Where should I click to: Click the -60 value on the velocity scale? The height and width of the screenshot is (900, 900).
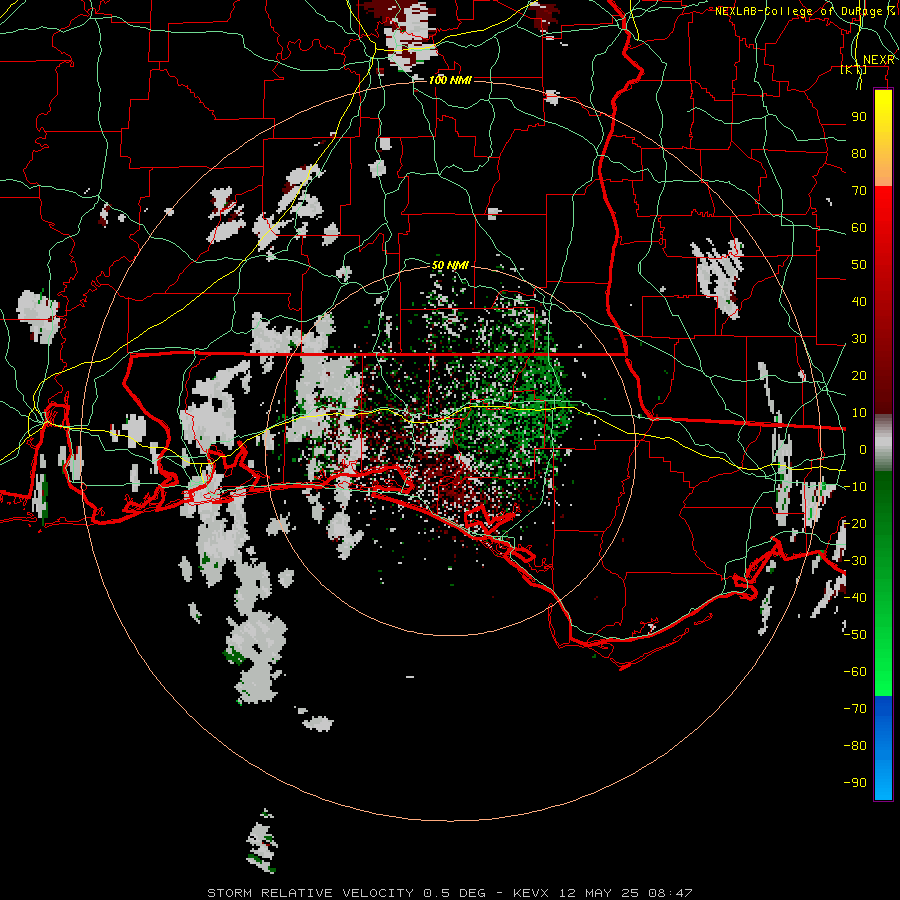[855, 672]
